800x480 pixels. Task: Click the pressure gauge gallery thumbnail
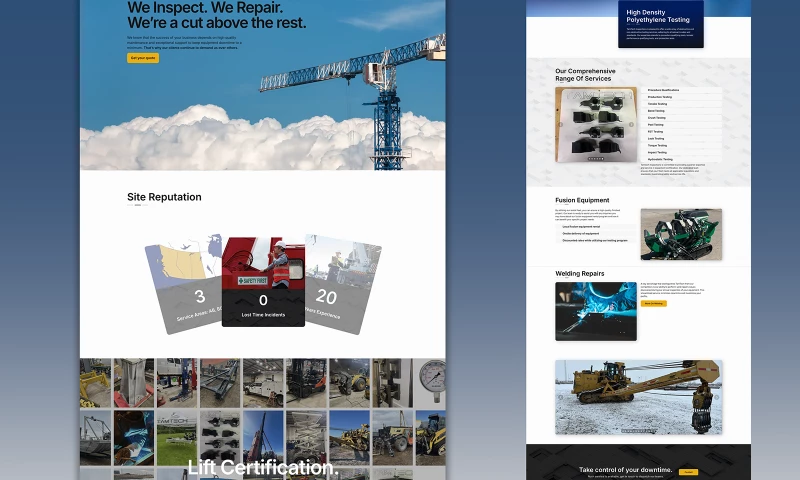(431, 383)
